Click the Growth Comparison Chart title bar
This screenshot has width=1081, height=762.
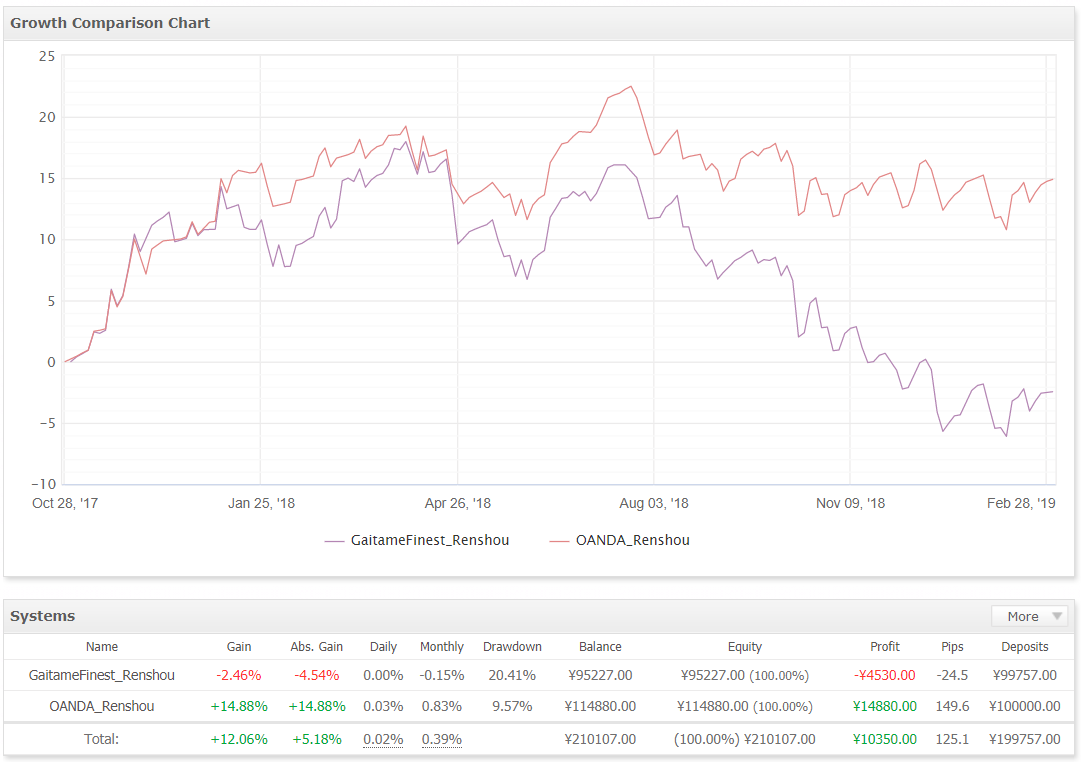[x=110, y=23]
